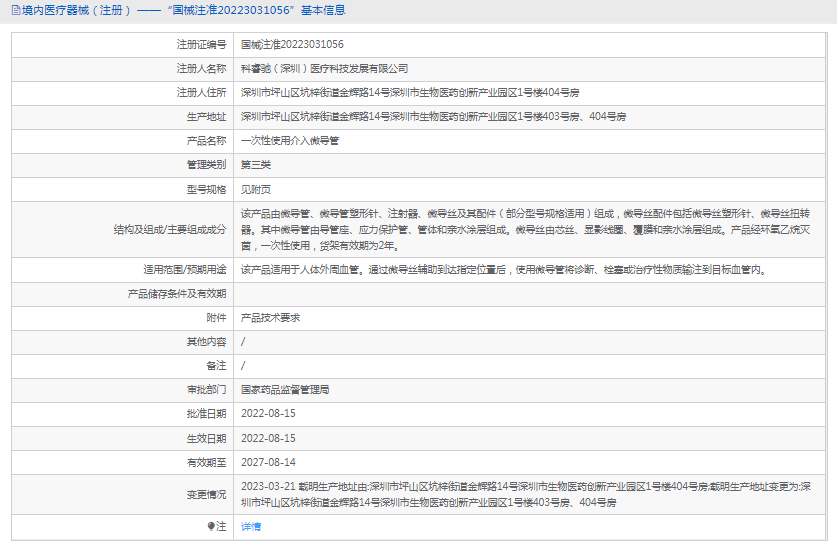Click the bulb icon next to 注

point(211,527)
